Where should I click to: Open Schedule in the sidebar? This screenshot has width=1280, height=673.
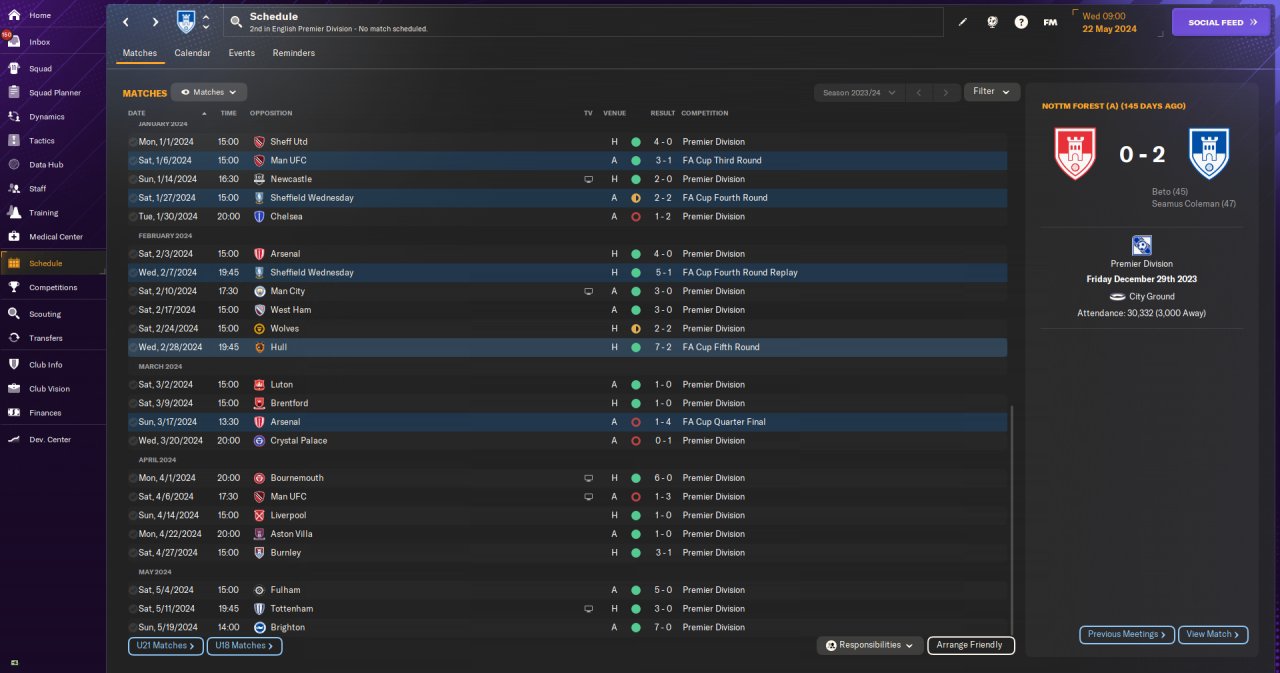[54, 263]
